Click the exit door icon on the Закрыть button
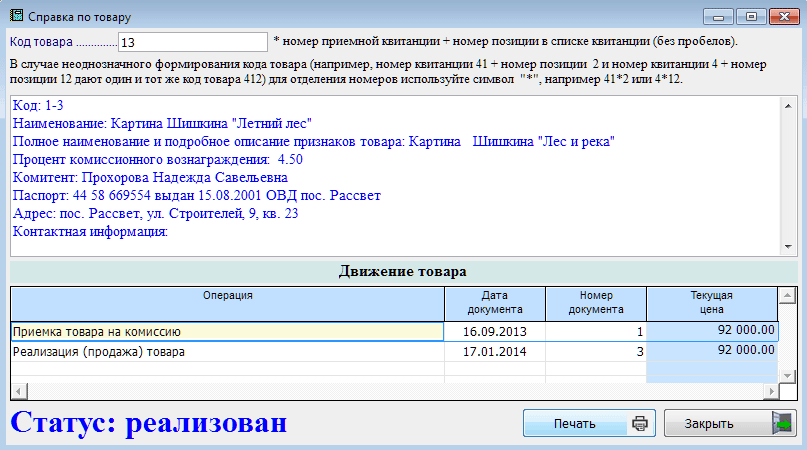The image size is (807, 450). click(x=782, y=423)
